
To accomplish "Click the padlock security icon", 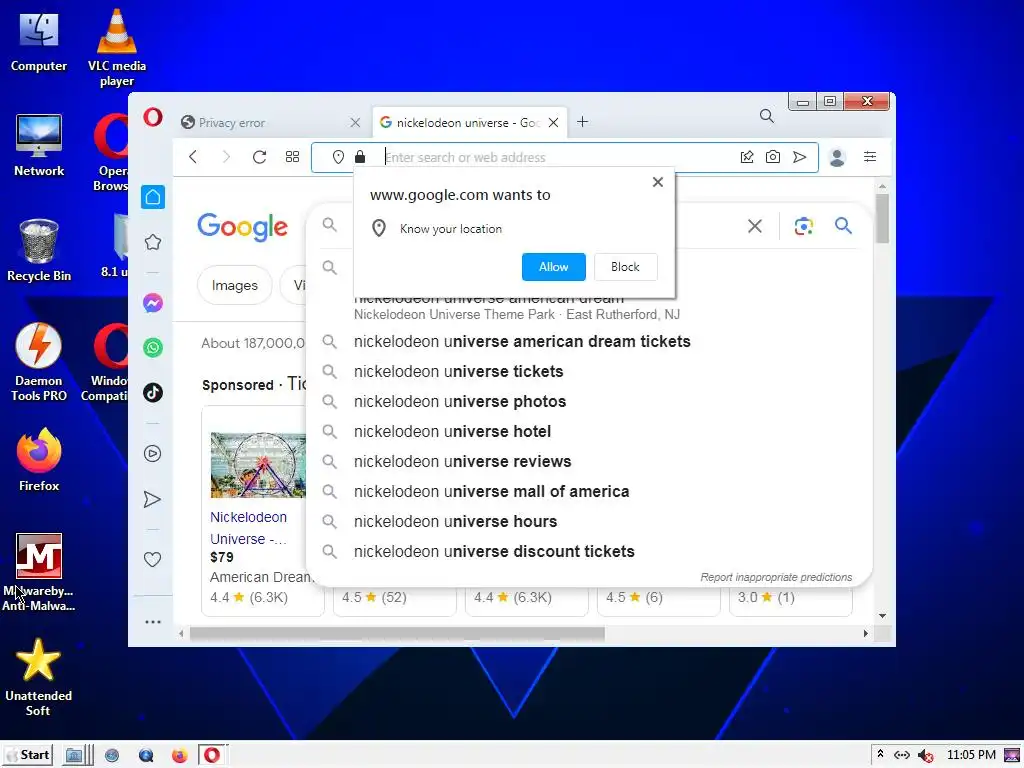I will pos(360,157).
